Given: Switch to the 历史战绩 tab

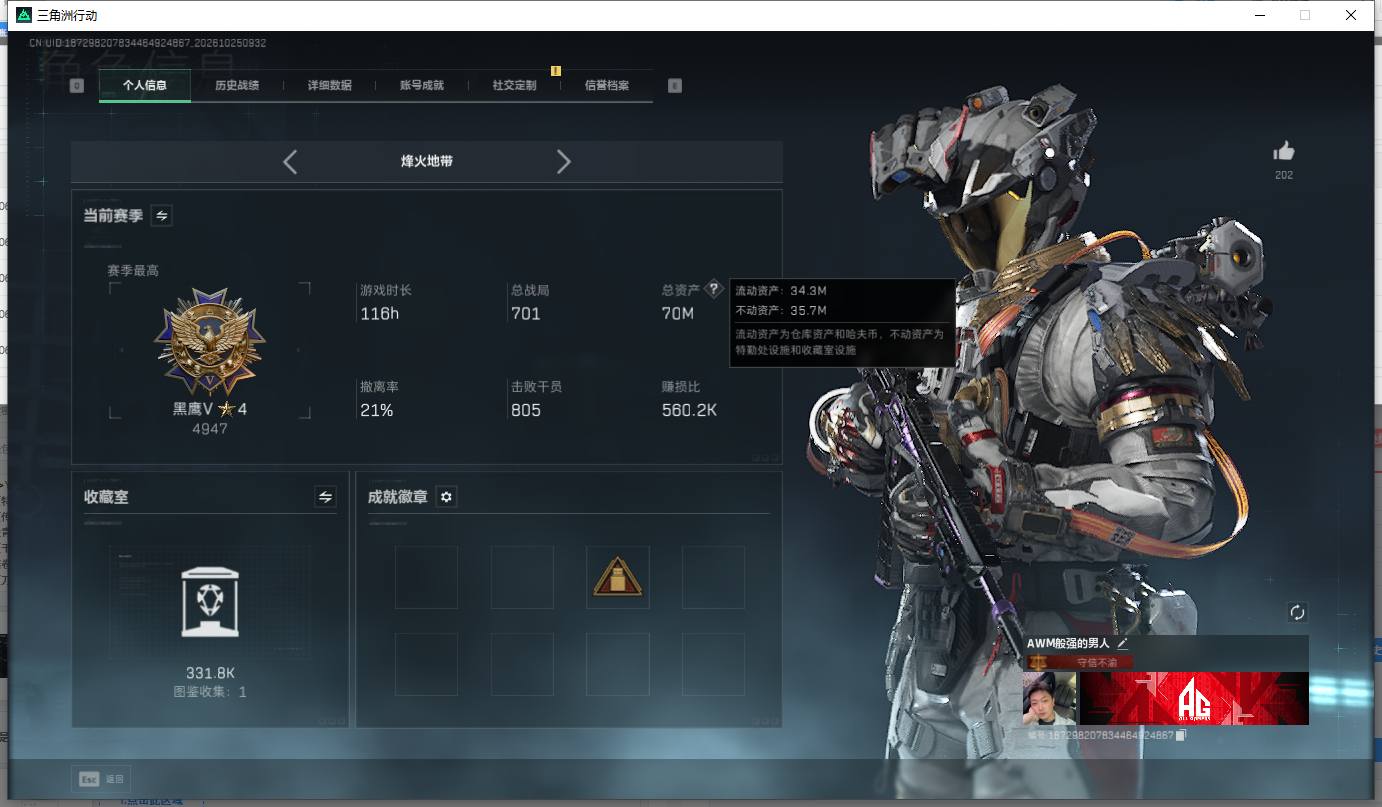Looking at the screenshot, I should pyautogui.click(x=237, y=86).
